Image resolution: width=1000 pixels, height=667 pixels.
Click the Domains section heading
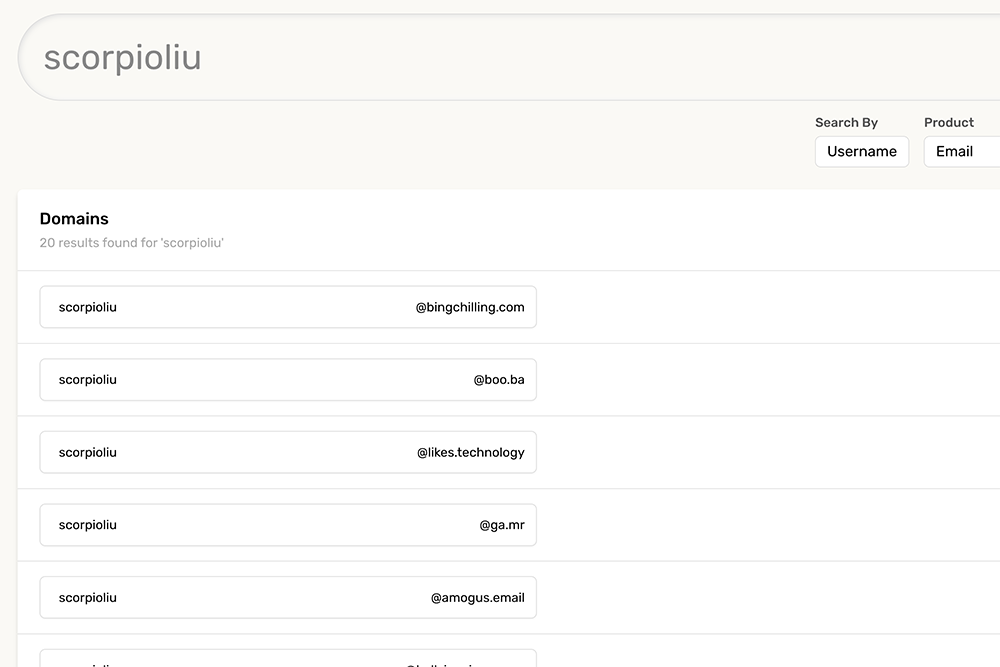click(74, 219)
